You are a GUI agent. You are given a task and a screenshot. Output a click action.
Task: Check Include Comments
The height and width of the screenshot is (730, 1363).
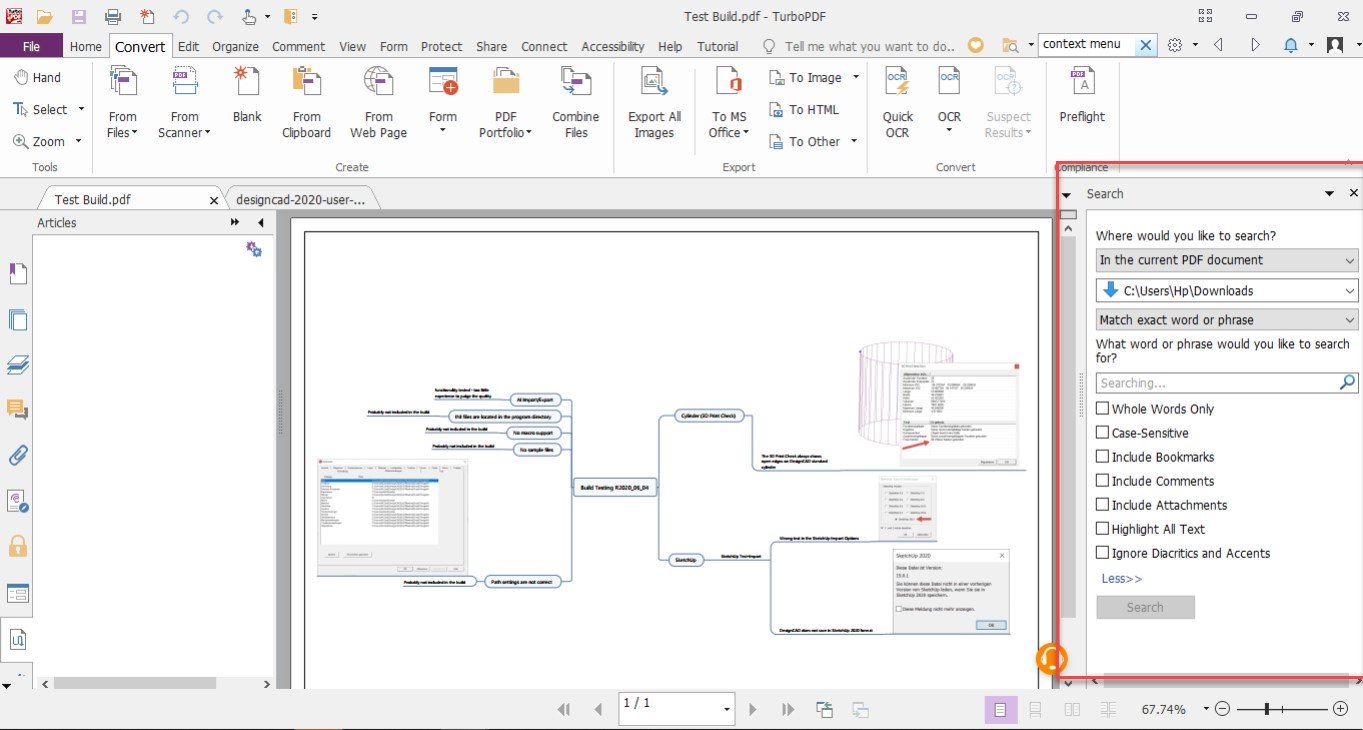(1102, 480)
